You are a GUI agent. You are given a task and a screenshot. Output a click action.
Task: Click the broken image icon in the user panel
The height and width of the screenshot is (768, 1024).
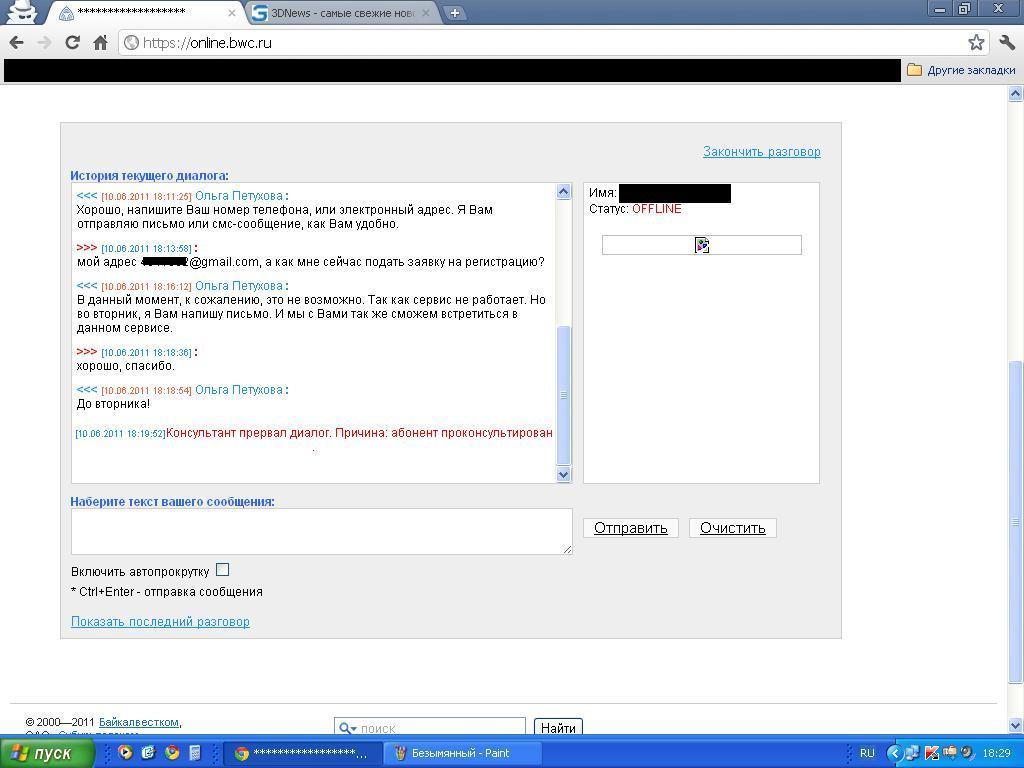702,245
